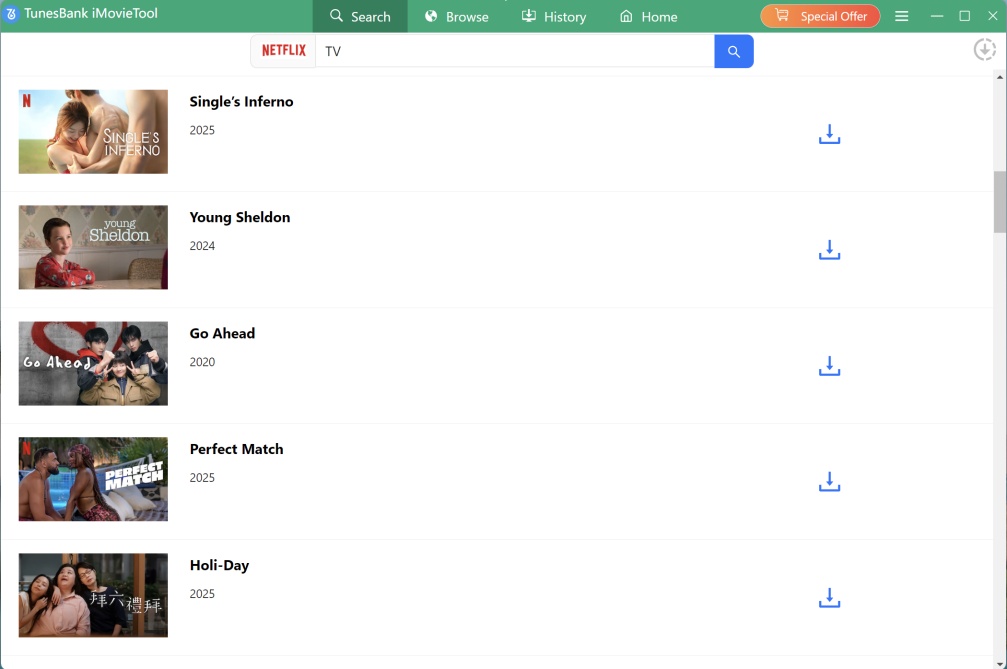
Task: Click the download icon for Young Sheldon
Action: tap(829, 251)
